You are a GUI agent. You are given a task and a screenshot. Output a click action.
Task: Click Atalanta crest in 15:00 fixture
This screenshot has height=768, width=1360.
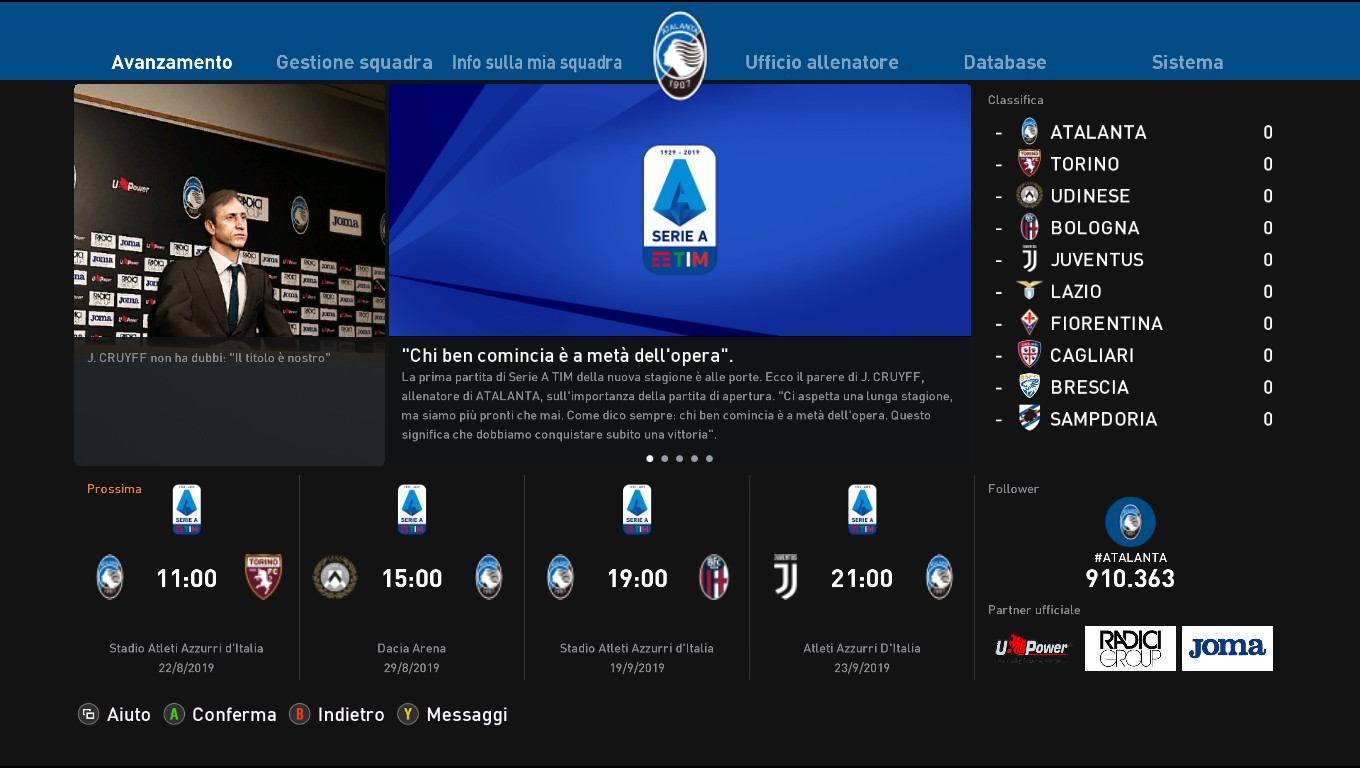(x=489, y=577)
